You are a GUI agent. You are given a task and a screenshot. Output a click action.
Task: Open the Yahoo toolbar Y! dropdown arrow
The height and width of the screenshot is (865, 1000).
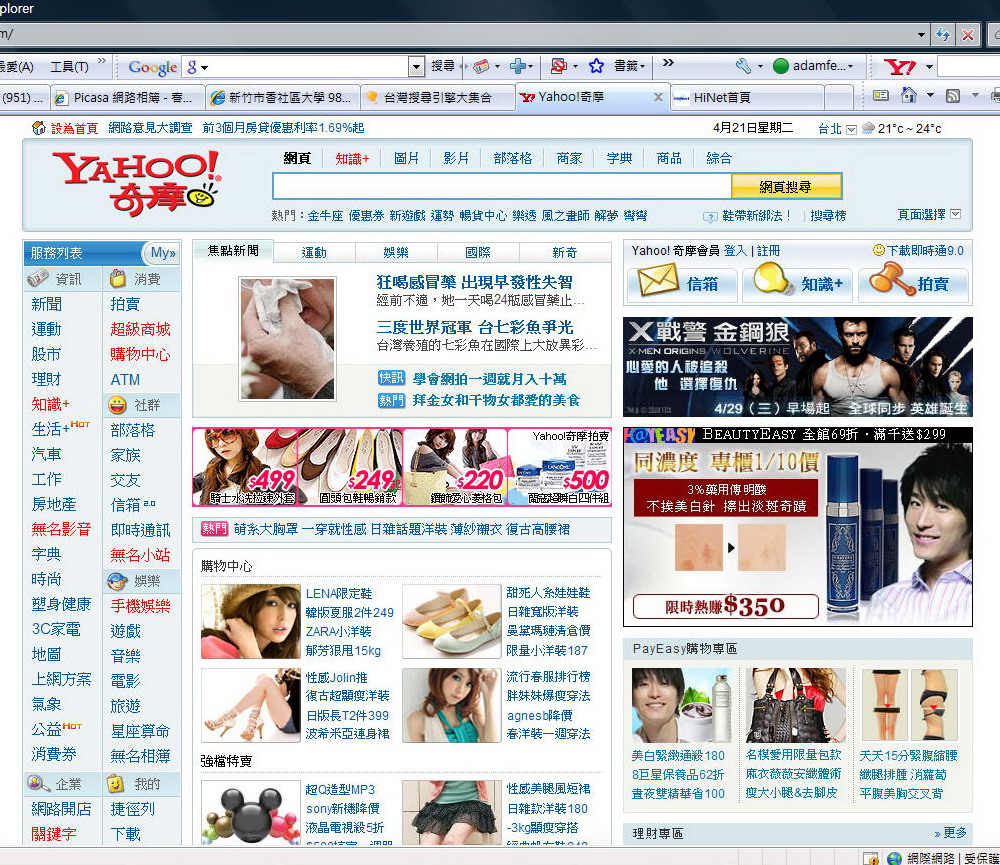click(x=929, y=66)
